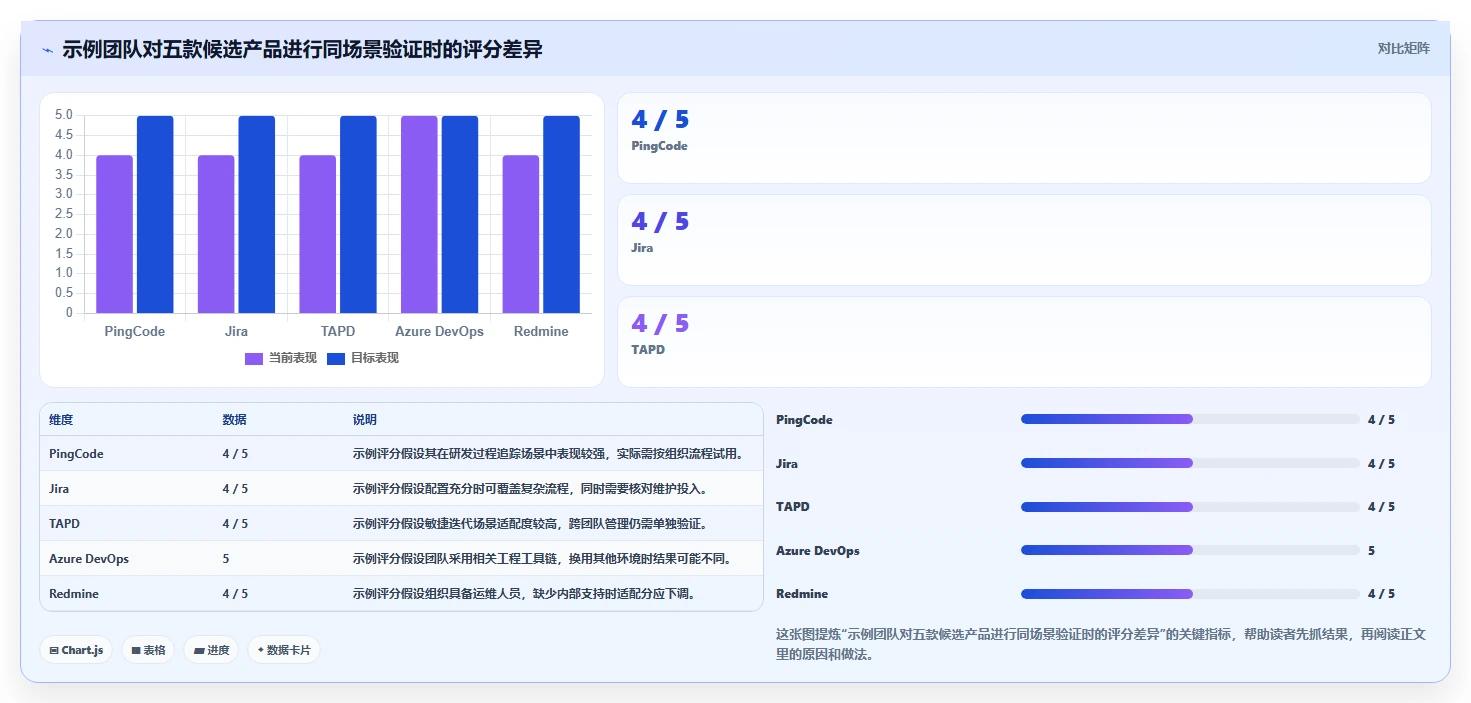Click Jira's purple current-performance bar
This screenshot has width=1471, height=703.
click(216, 234)
